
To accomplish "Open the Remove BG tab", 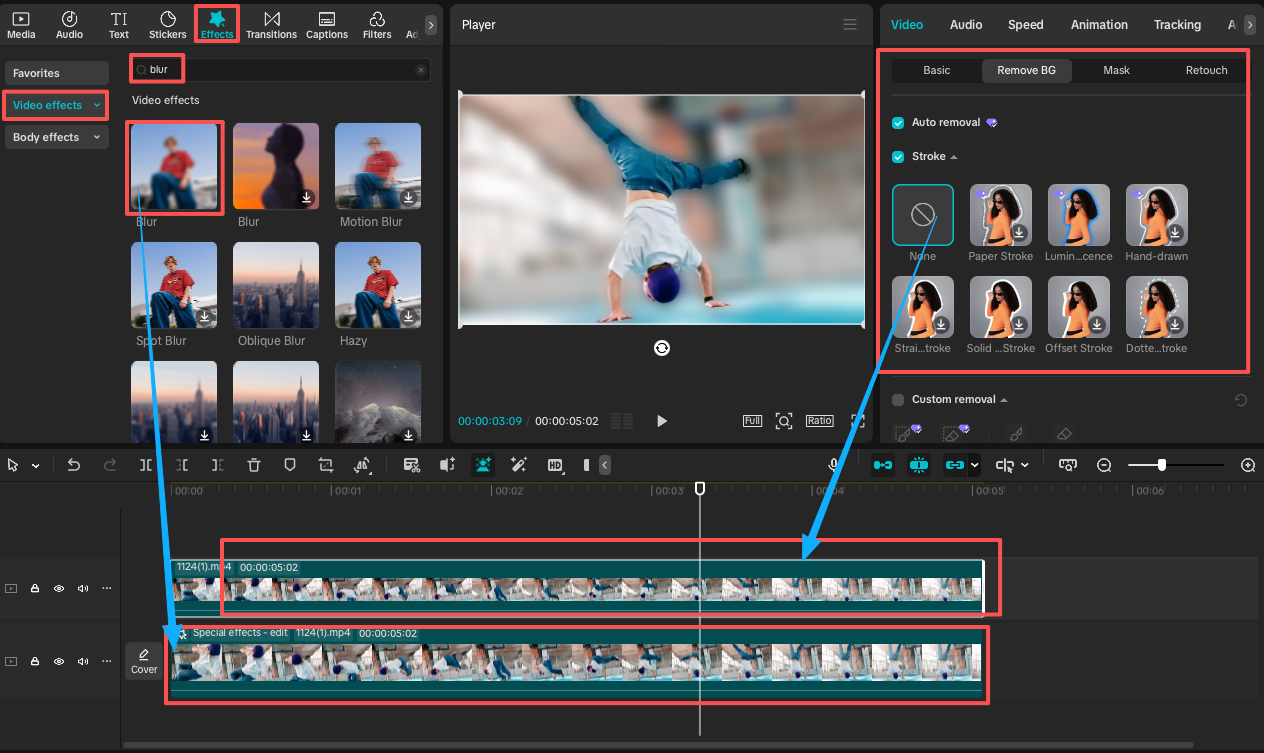I will click(x=1026, y=70).
